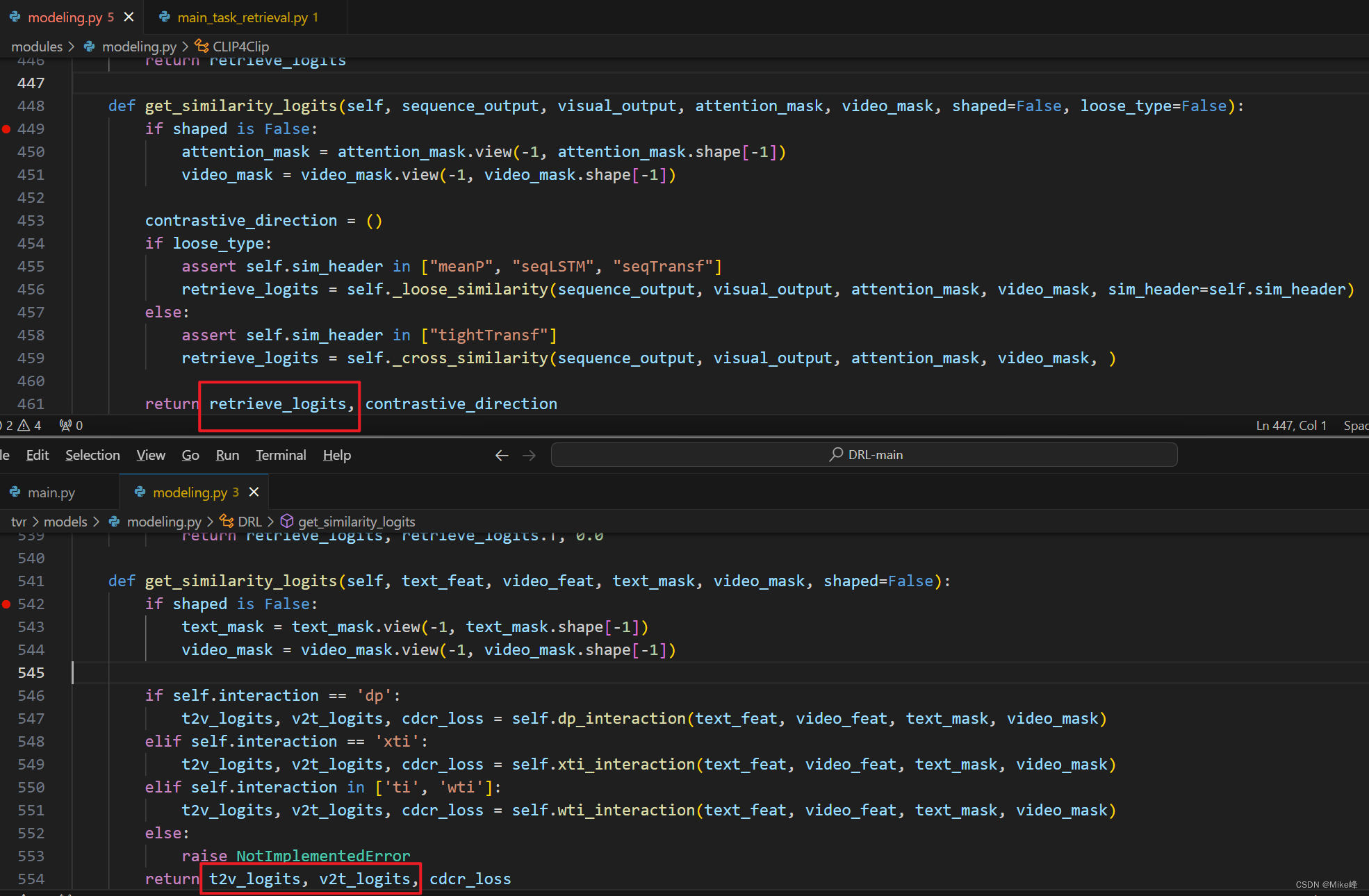Close the modeling.py 3 tab
Viewport: 1369px width, 896px height.
pyautogui.click(x=254, y=492)
